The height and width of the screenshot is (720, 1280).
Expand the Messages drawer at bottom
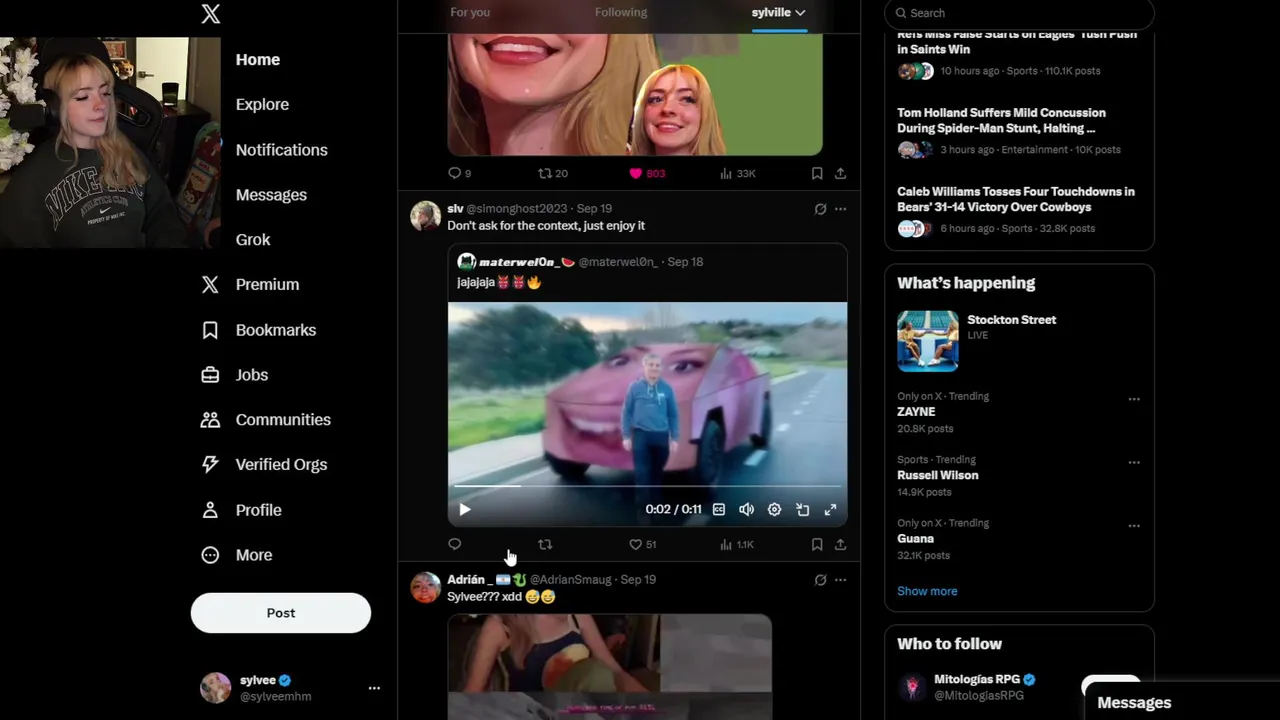click(x=1182, y=702)
